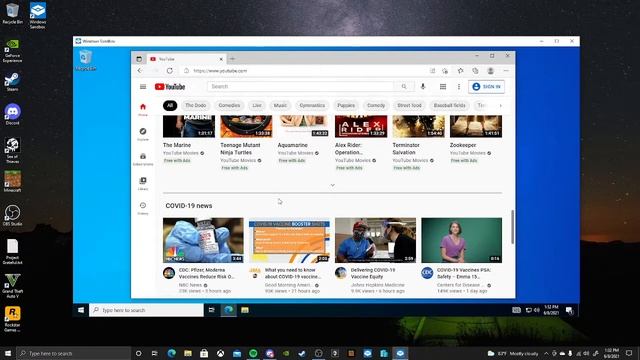Open the YouTube apps grid icon

(443, 87)
